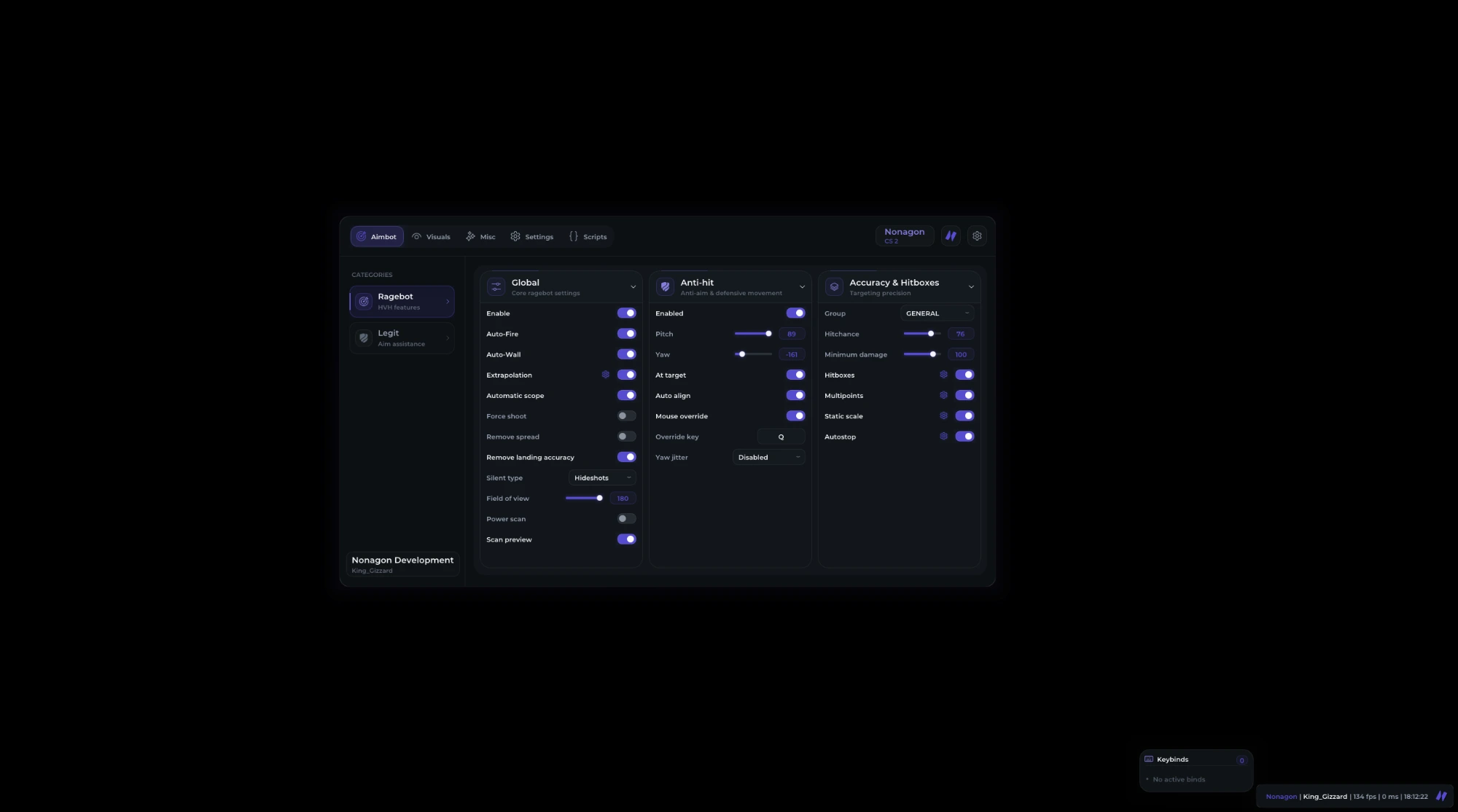
Task: Click the Nonagon logo button in the header
Action: tap(951, 236)
